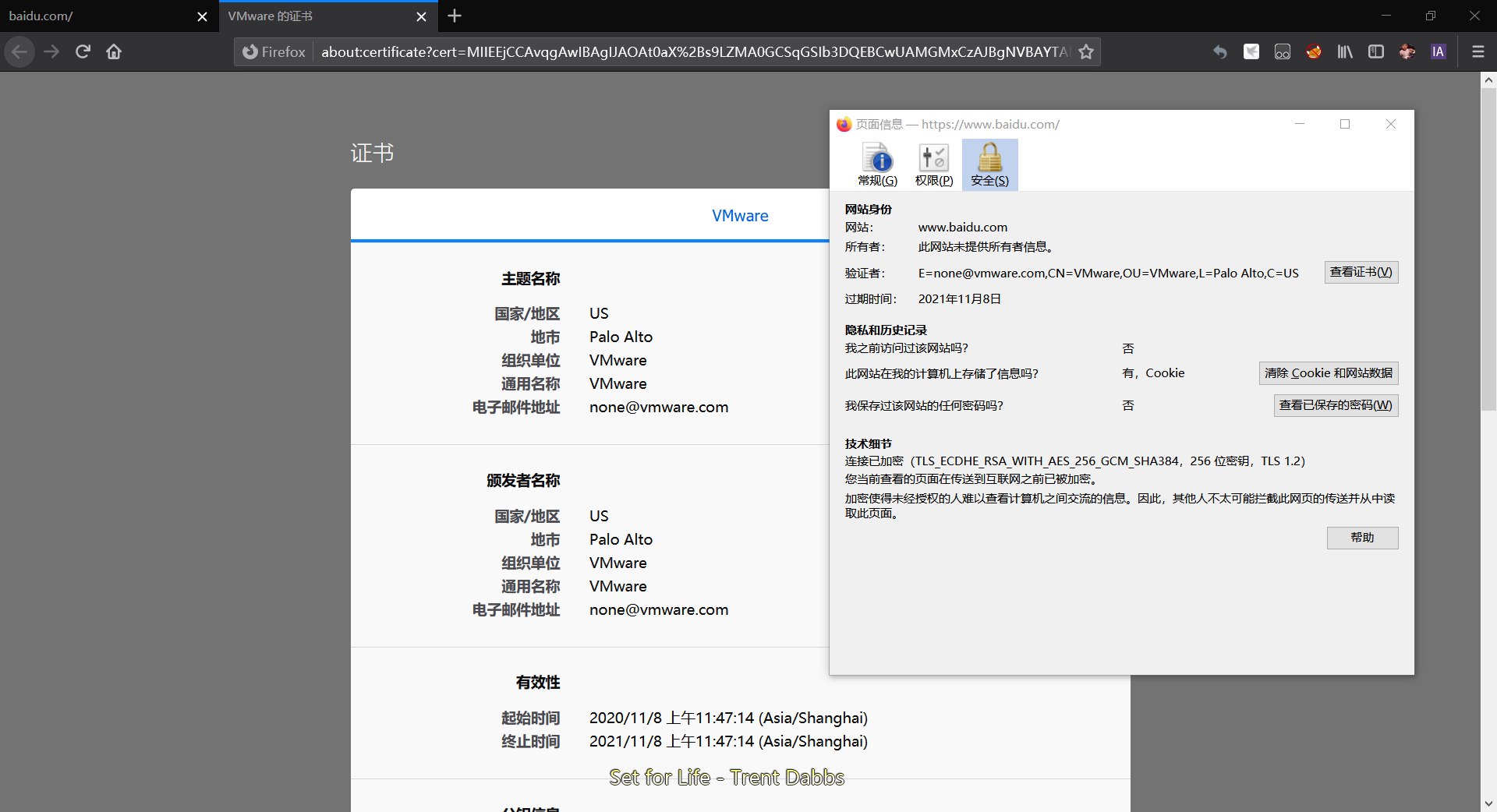This screenshot has height=812, width=1497.
Task: Click the 证书 page heading
Action: coord(372,153)
